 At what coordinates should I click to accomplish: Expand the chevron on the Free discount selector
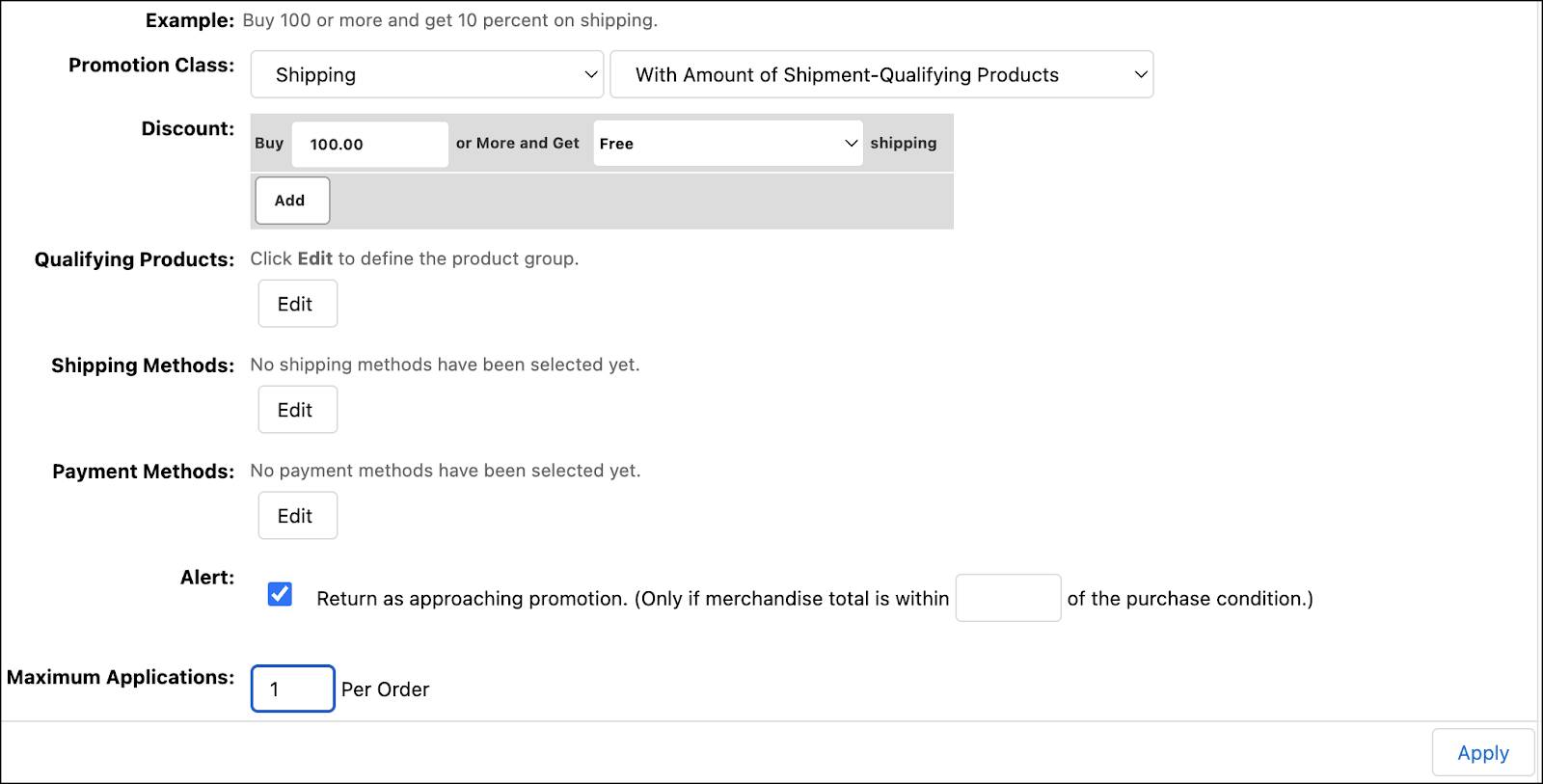pyautogui.click(x=850, y=143)
